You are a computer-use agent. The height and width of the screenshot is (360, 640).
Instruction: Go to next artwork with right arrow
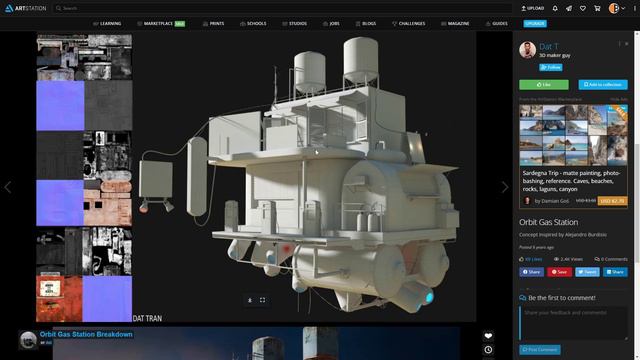(505, 187)
